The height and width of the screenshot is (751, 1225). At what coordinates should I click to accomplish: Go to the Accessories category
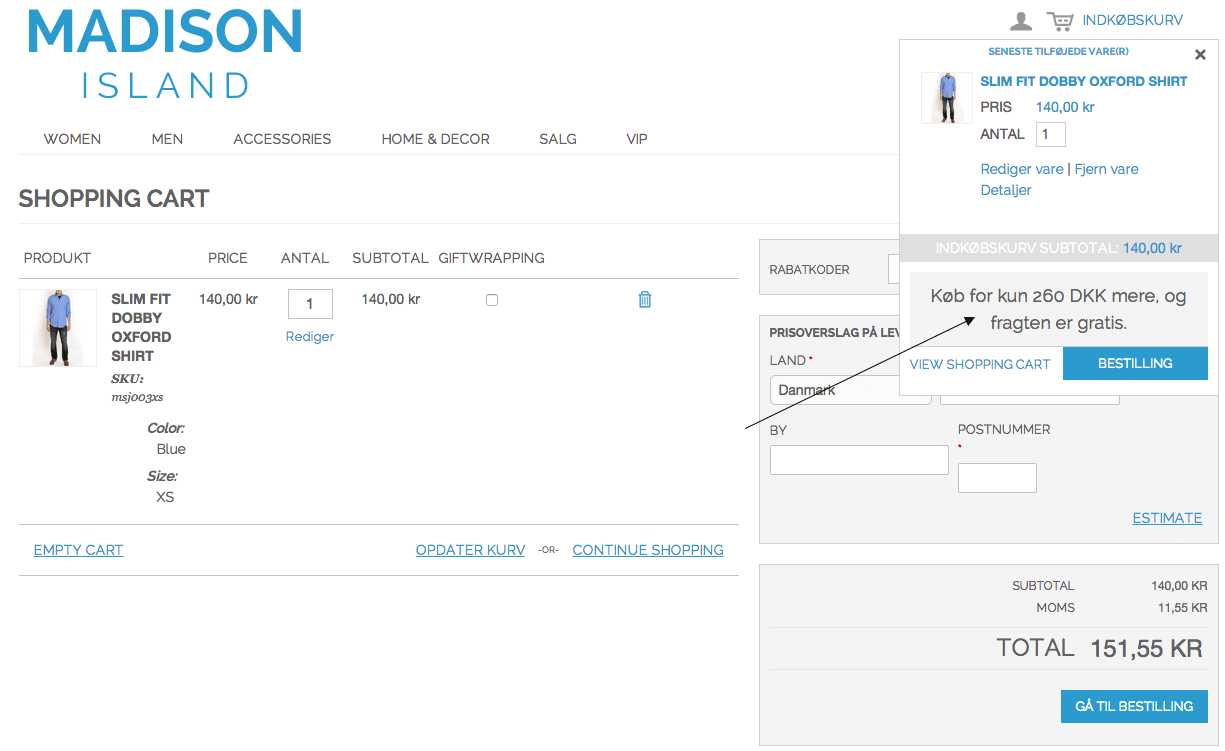282,139
